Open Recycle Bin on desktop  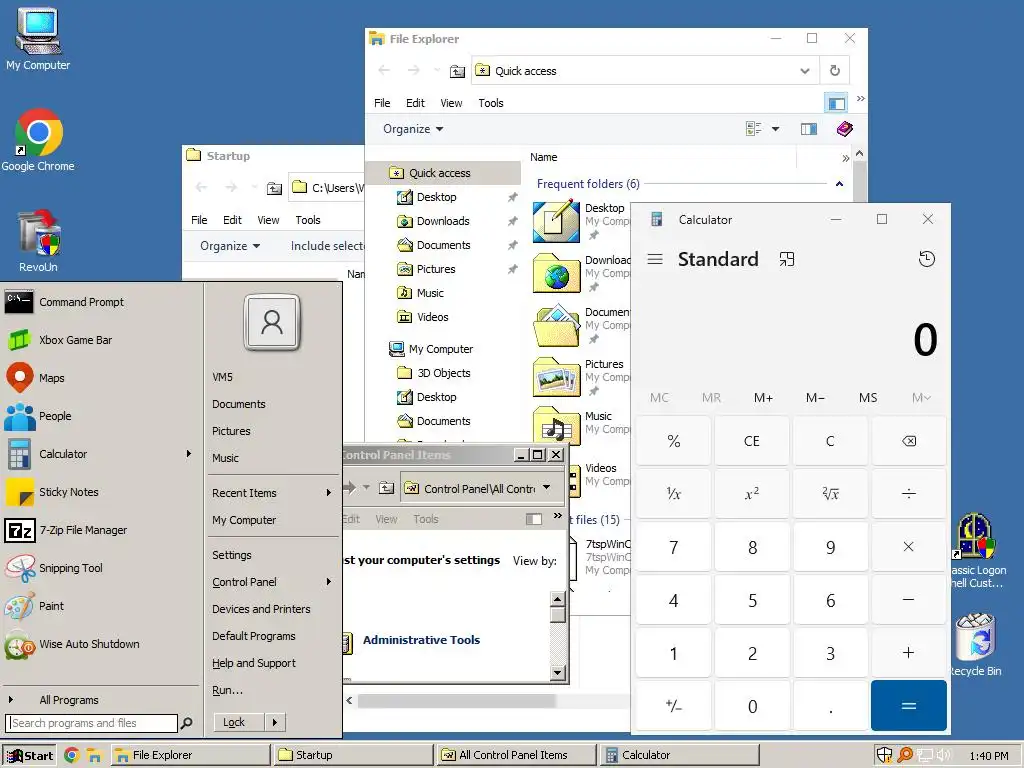[976, 645]
